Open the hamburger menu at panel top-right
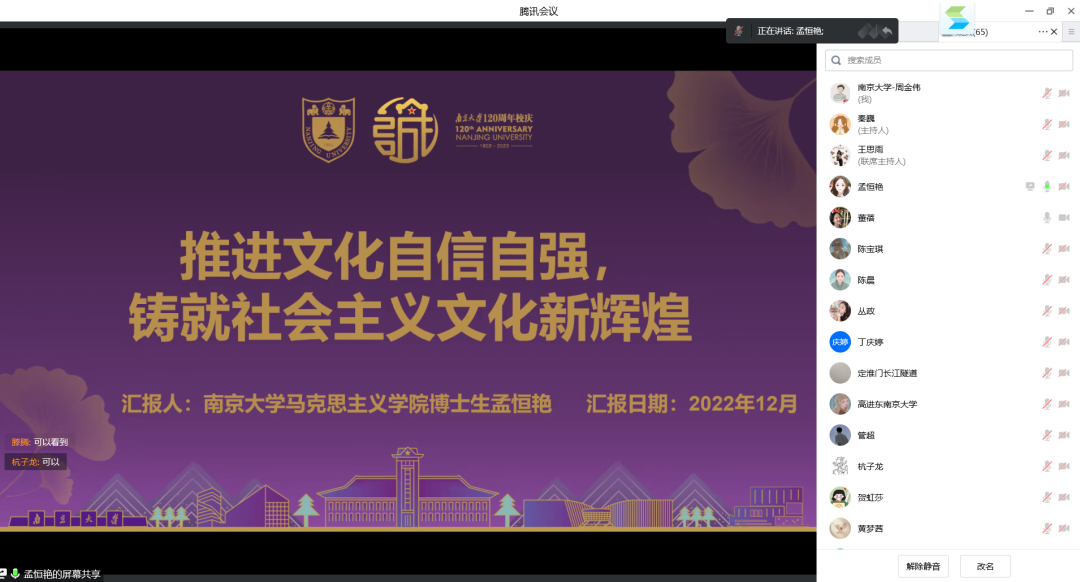The height and width of the screenshot is (582, 1080). pyautogui.click(x=1071, y=32)
